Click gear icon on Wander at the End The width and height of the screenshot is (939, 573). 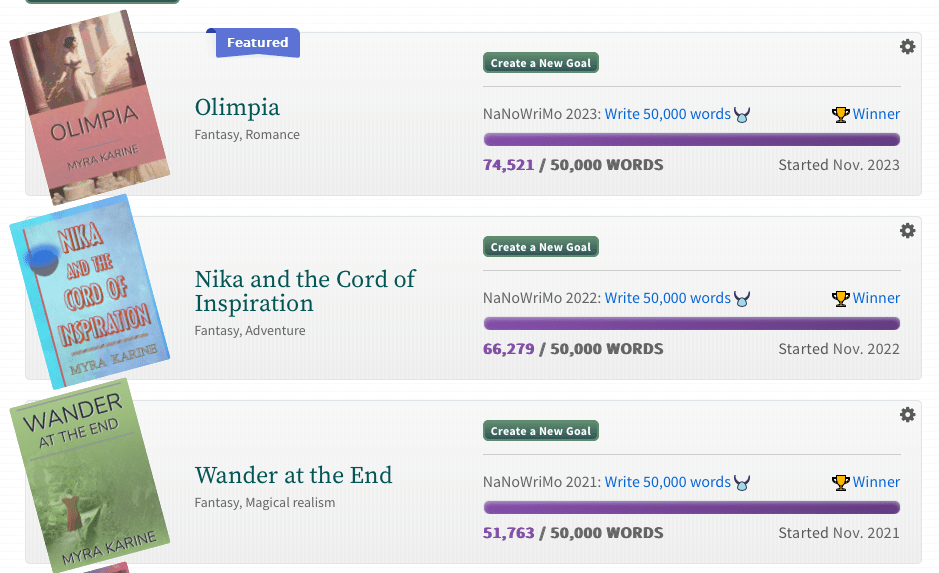[907, 415]
